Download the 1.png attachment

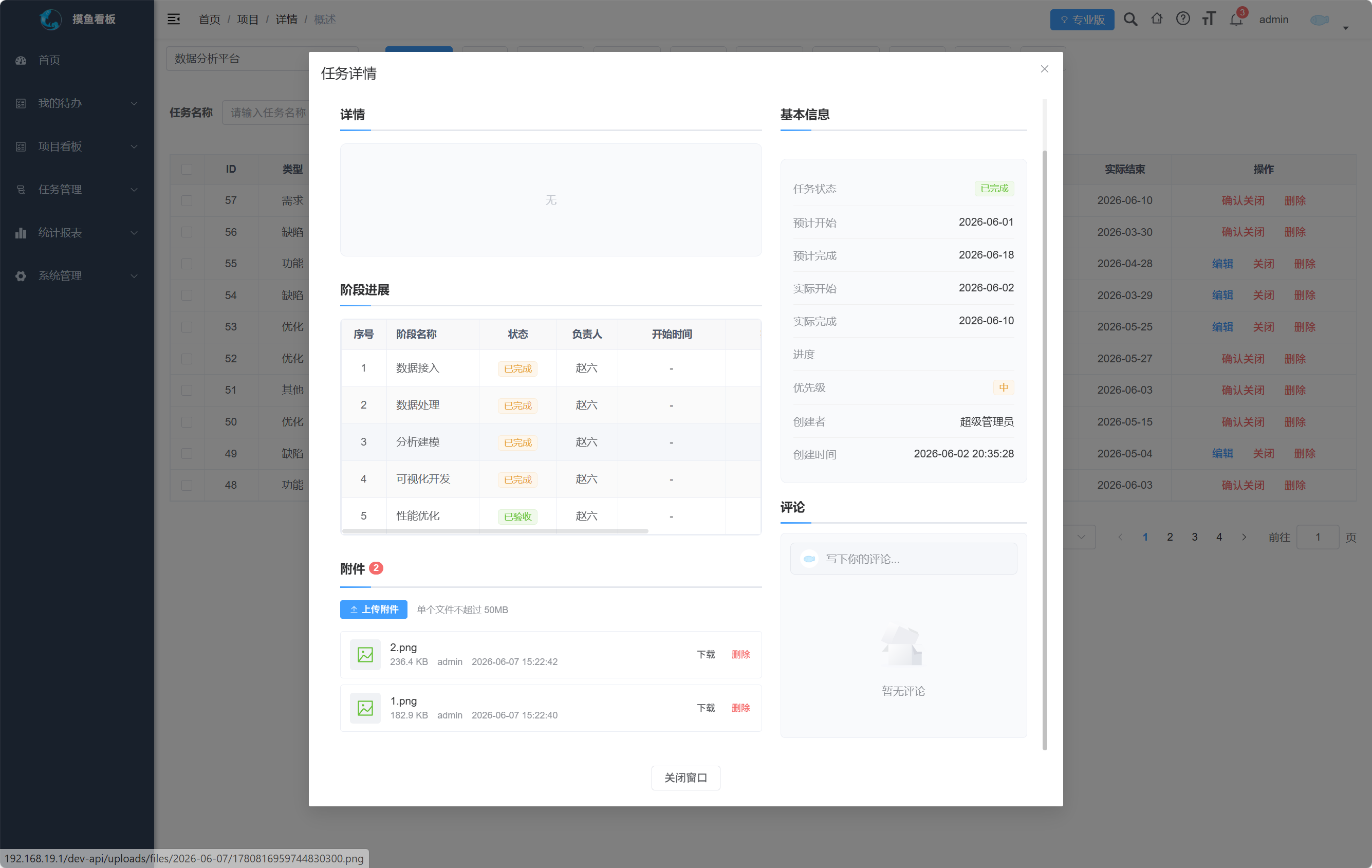(706, 708)
